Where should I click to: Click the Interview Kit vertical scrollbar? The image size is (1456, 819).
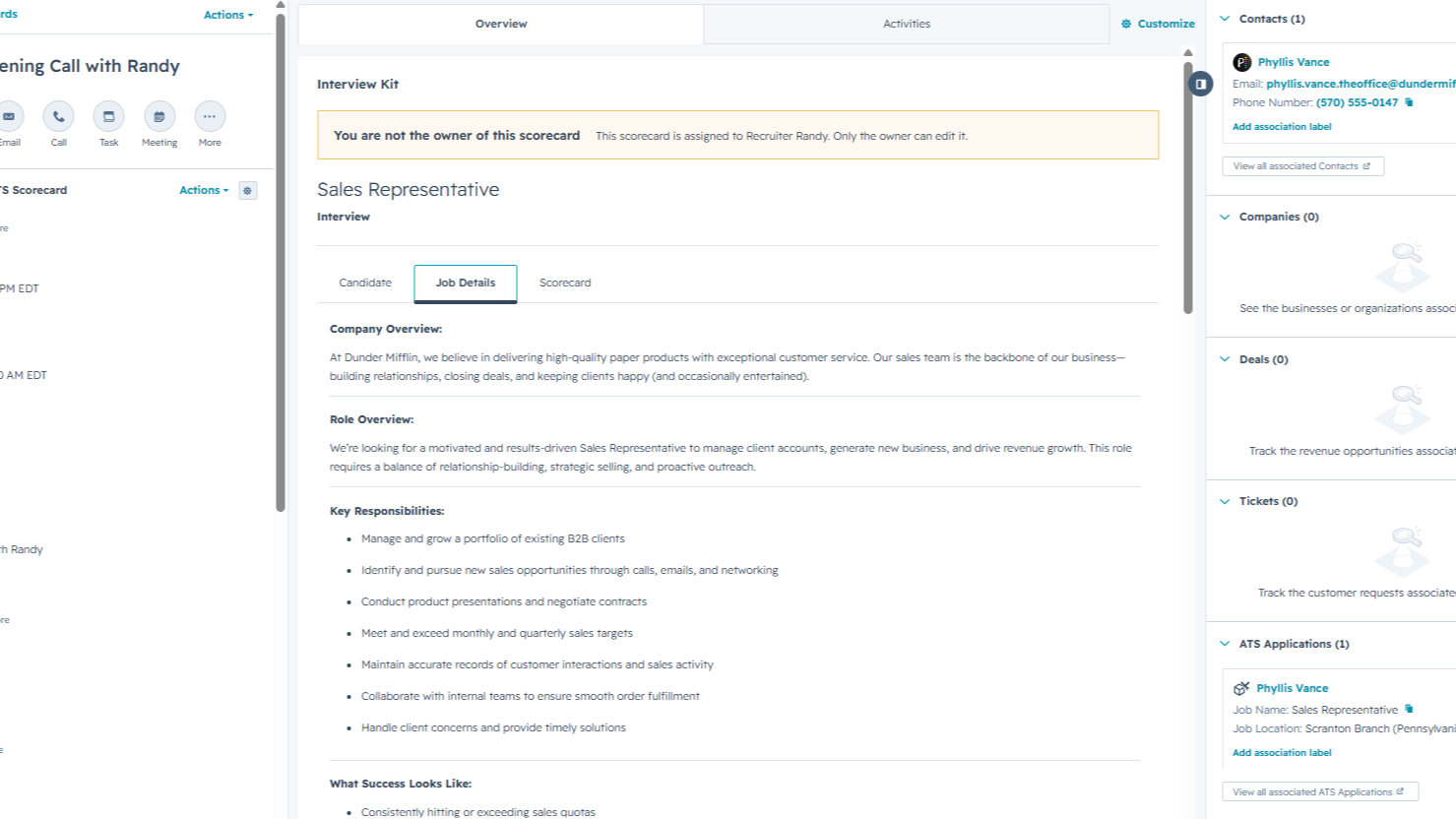tap(1188, 187)
